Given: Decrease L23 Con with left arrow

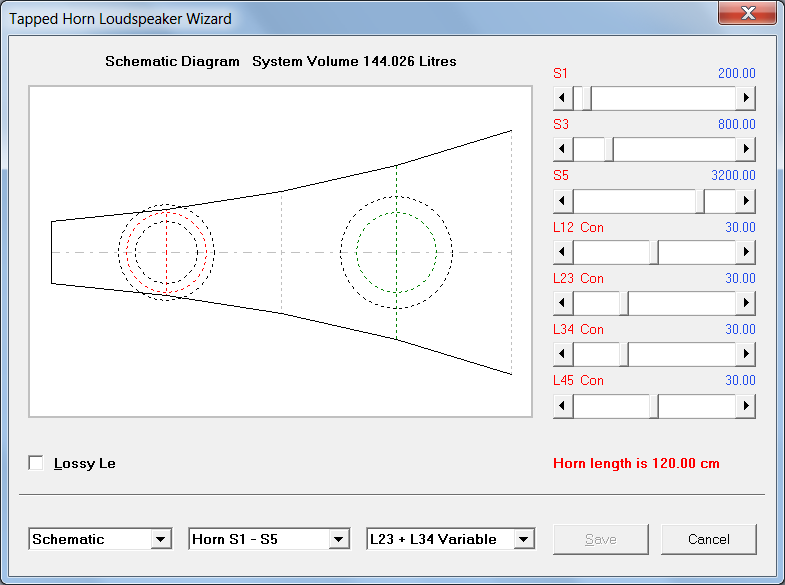Looking at the screenshot, I should pyautogui.click(x=563, y=303).
